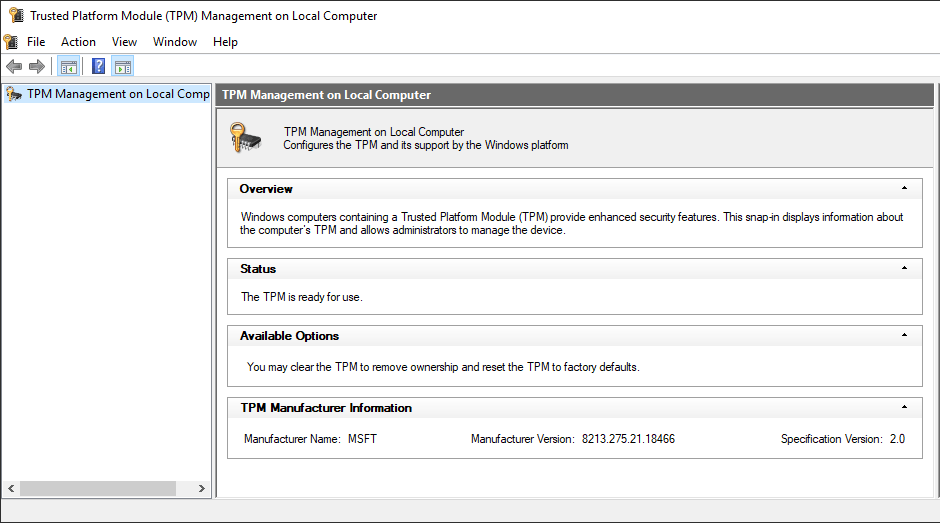Open the View menu
This screenshot has width=940, height=523.
coord(124,42)
